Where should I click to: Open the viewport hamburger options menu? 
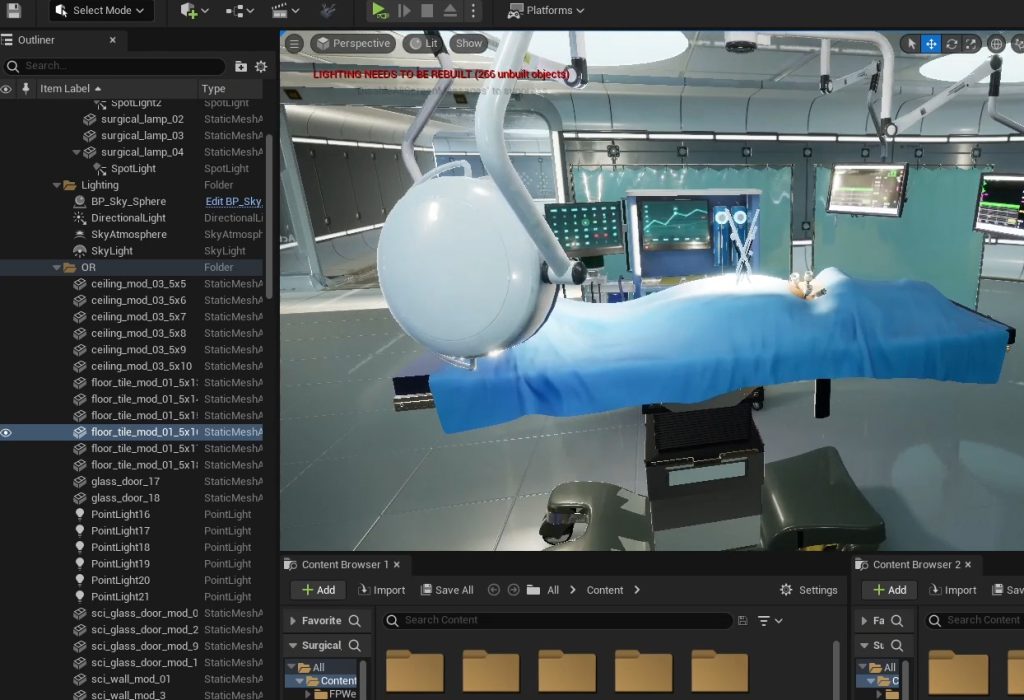pos(294,44)
